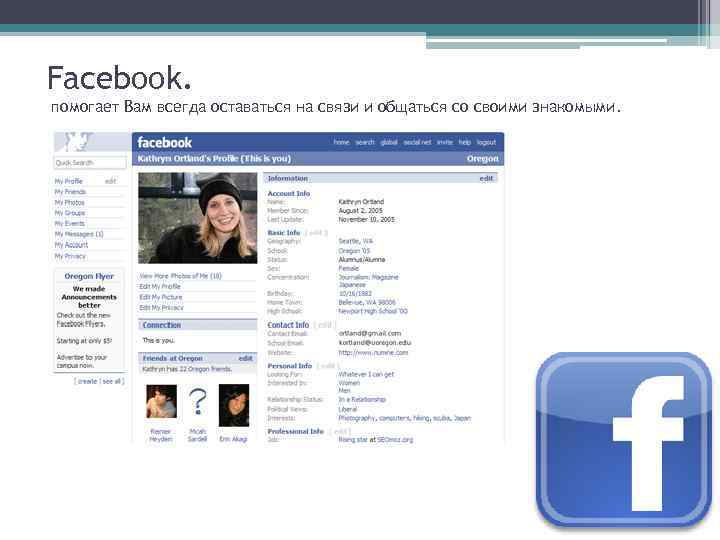Click the Liberal political views link
Screen dimensions: 720x540
pyautogui.click(x=348, y=409)
